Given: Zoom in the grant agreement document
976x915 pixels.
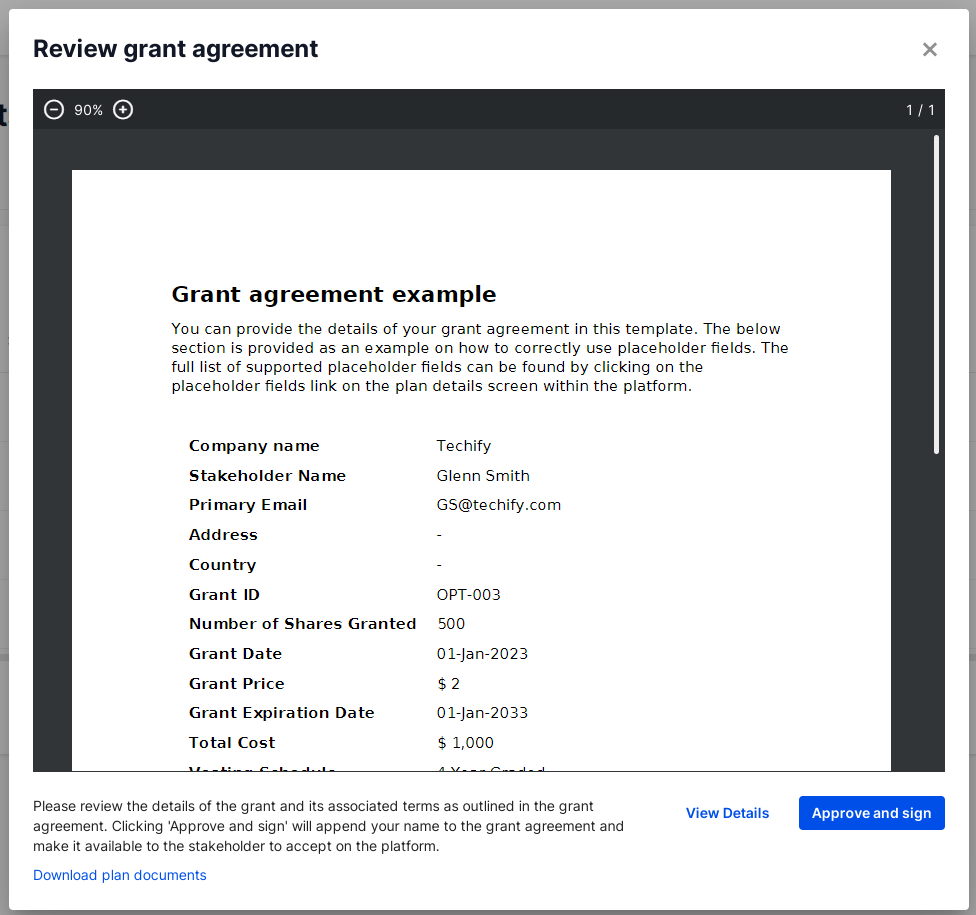Looking at the screenshot, I should [123, 110].
